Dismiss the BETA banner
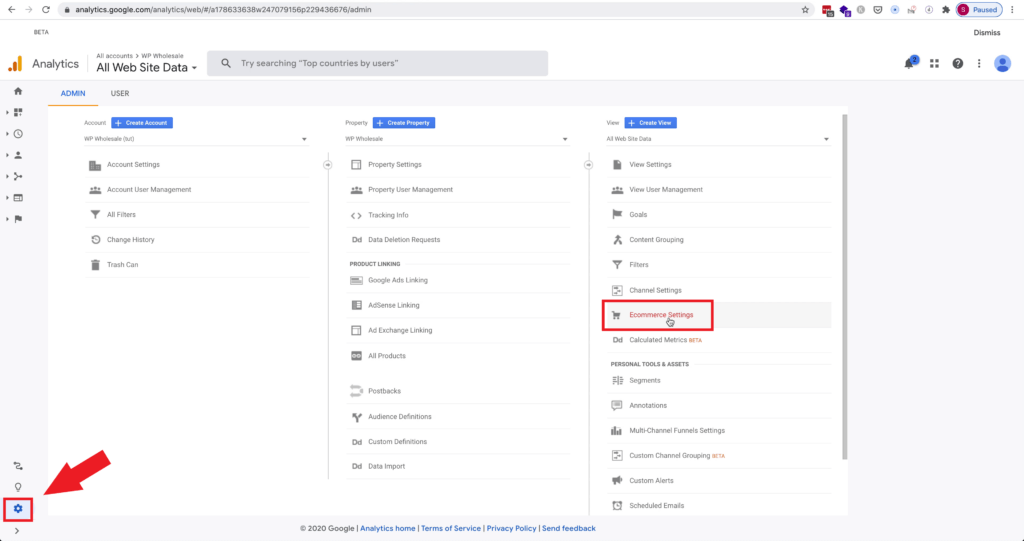Viewport: 1024px width, 541px height. 988,33
